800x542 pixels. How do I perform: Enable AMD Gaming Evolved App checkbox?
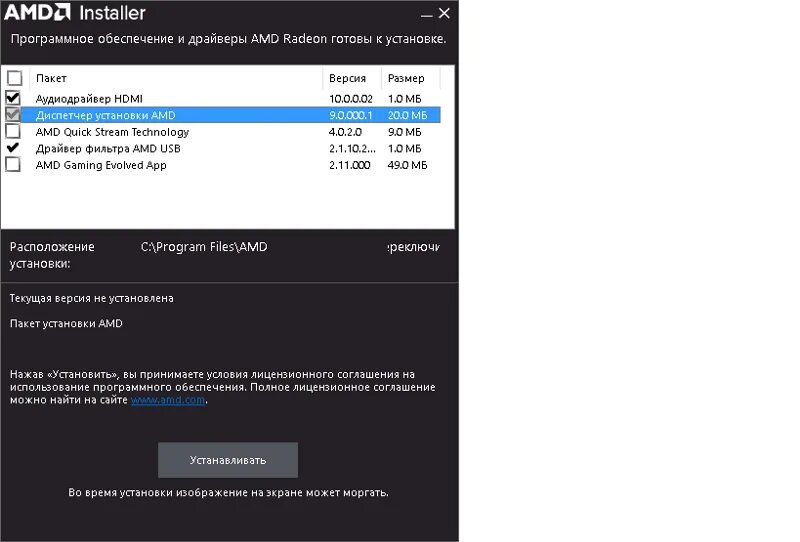(x=13, y=164)
